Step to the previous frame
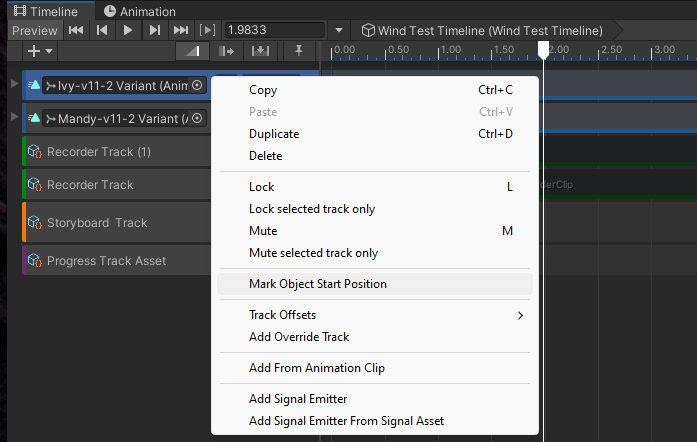 coord(102,31)
